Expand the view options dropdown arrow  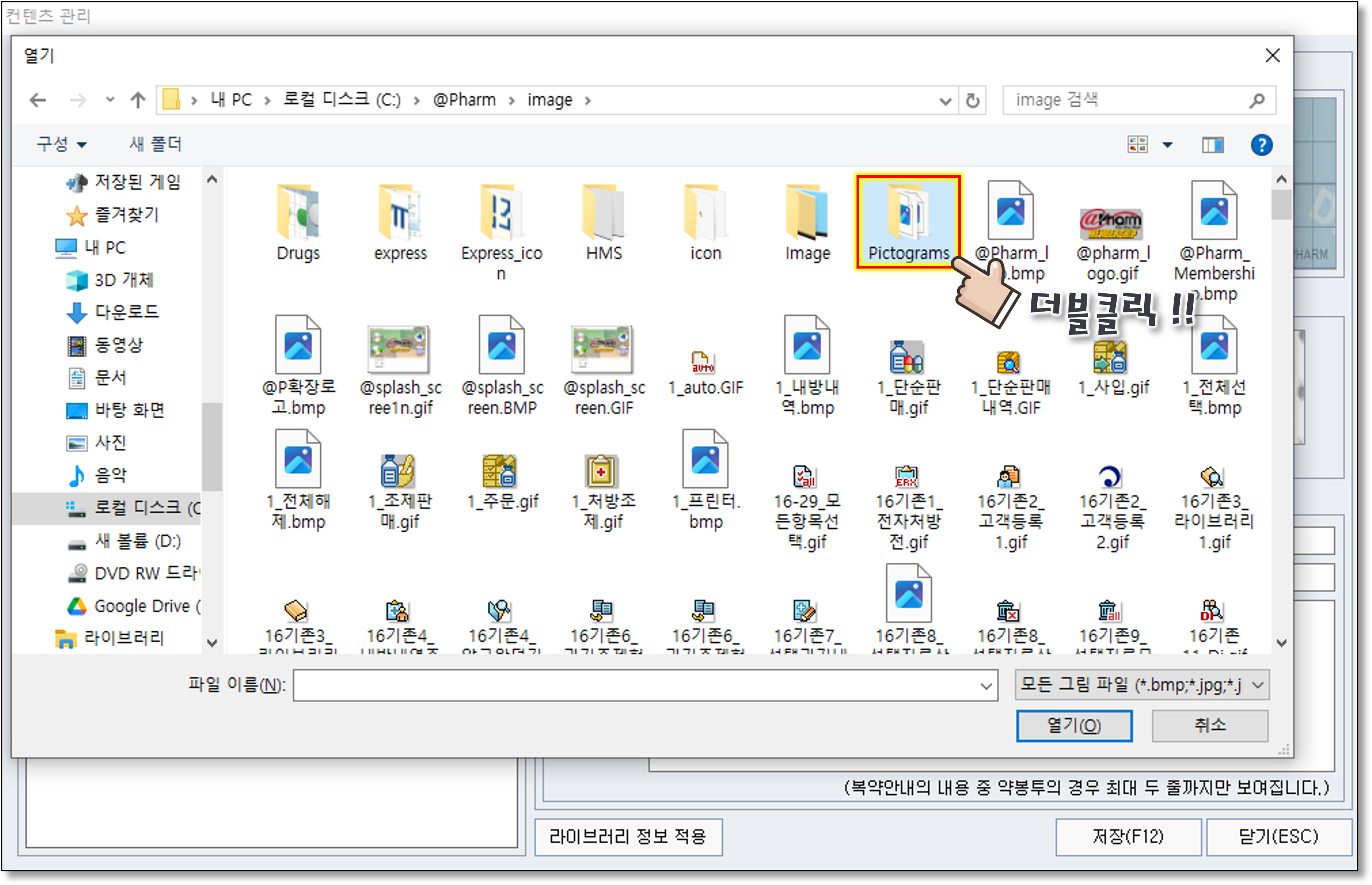(1168, 145)
